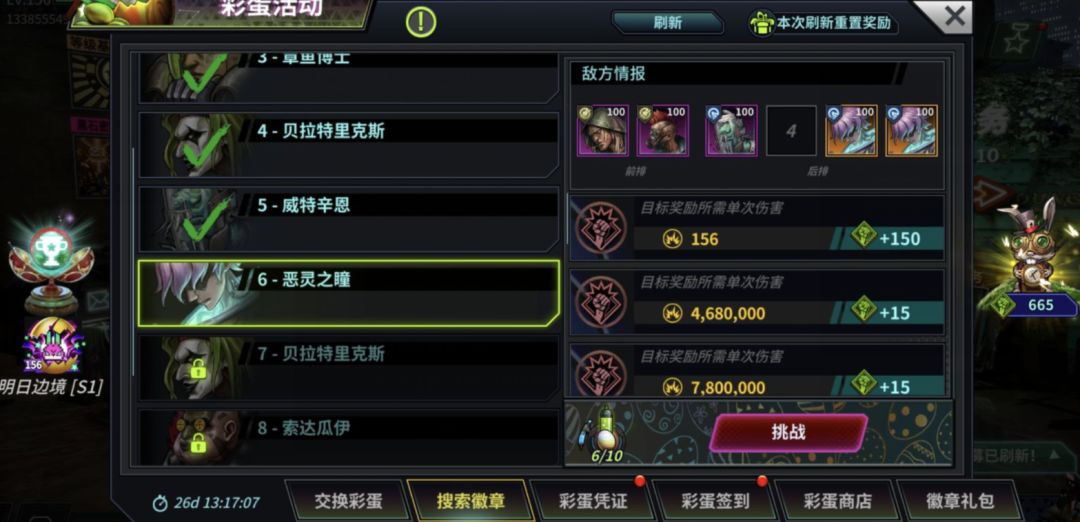This screenshot has height=522, width=1080.
Task: Open the white rabbit mascot icon
Action: click(x=1033, y=244)
